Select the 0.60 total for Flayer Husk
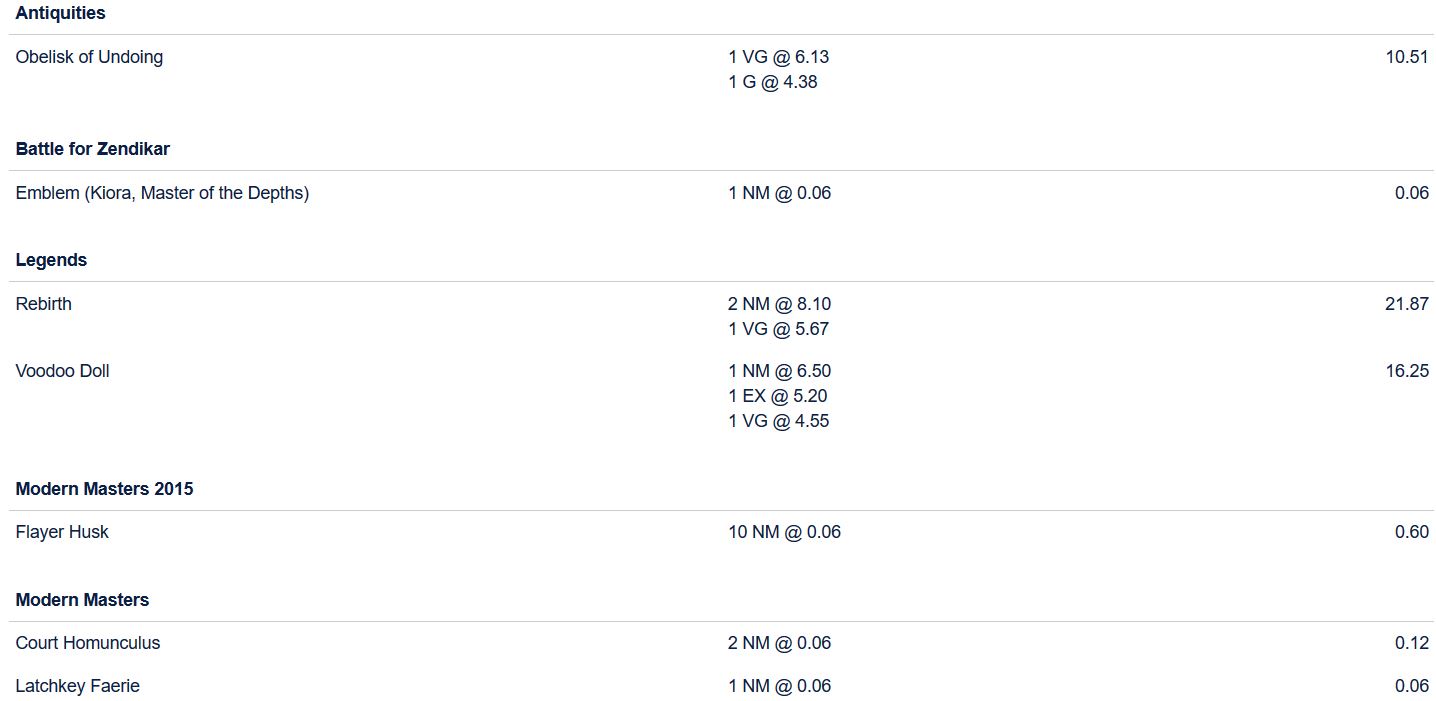Screen dimensions: 1436x701 tap(1411, 532)
